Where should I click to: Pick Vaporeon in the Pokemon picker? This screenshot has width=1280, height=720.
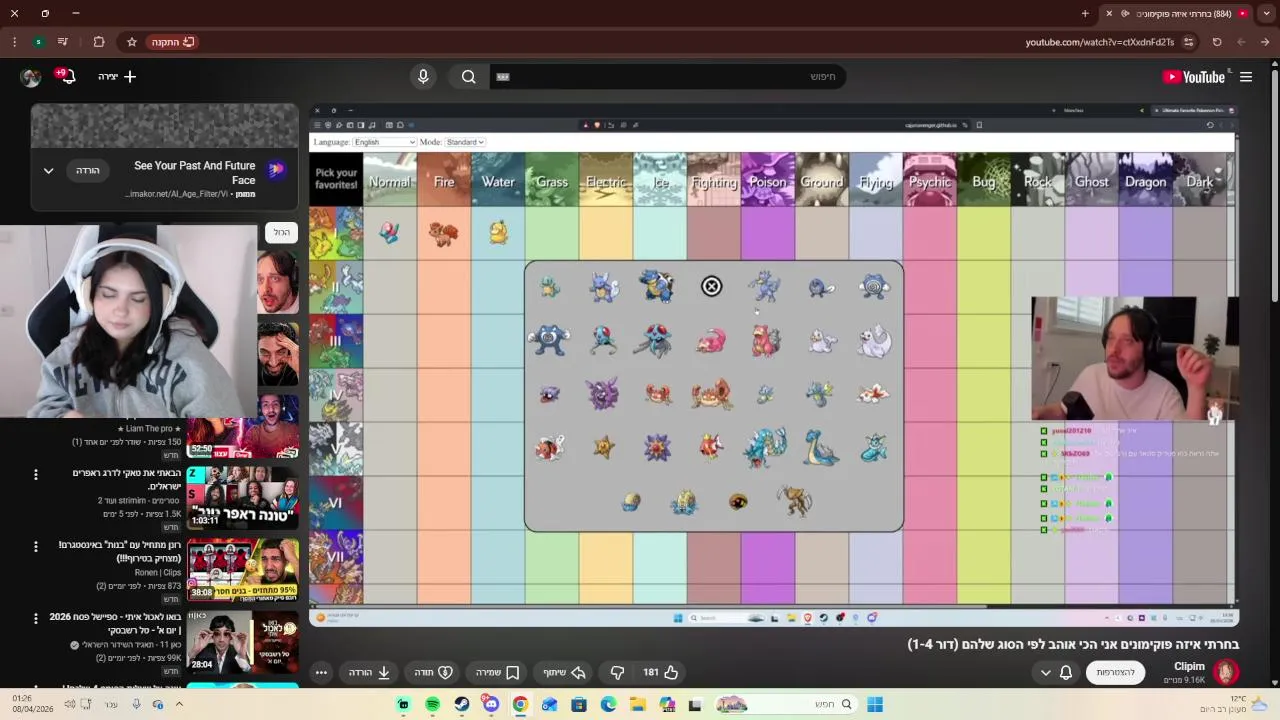pyautogui.click(x=875, y=448)
